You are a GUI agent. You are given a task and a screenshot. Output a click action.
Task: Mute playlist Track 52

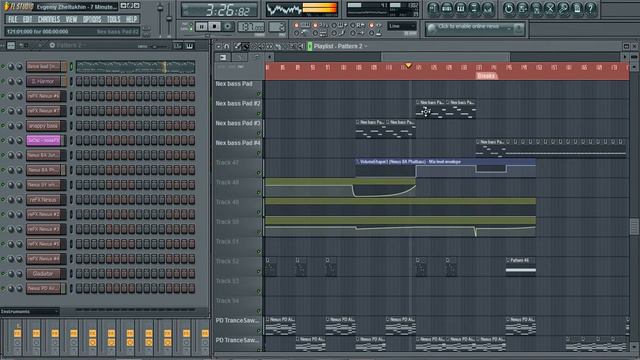pos(258,272)
